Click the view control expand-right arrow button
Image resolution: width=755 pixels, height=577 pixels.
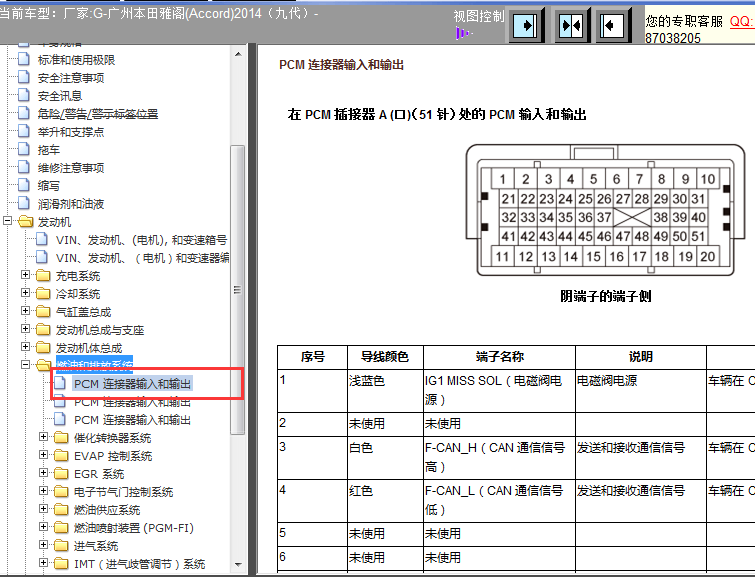[526, 25]
